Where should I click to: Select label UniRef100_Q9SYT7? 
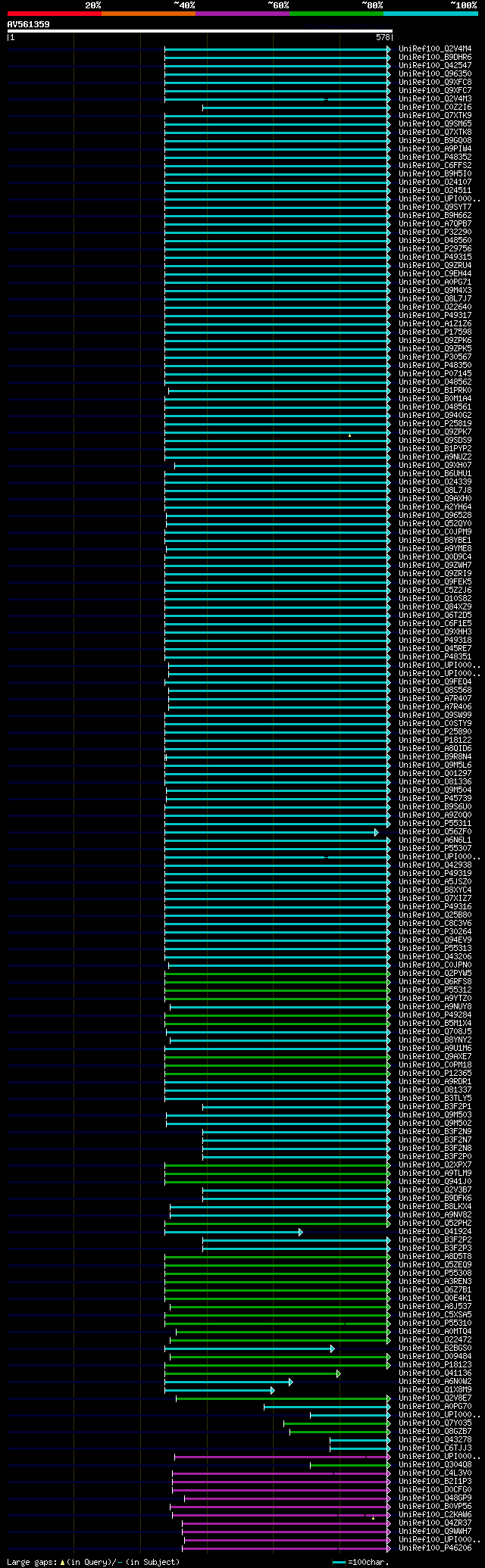pos(435,207)
